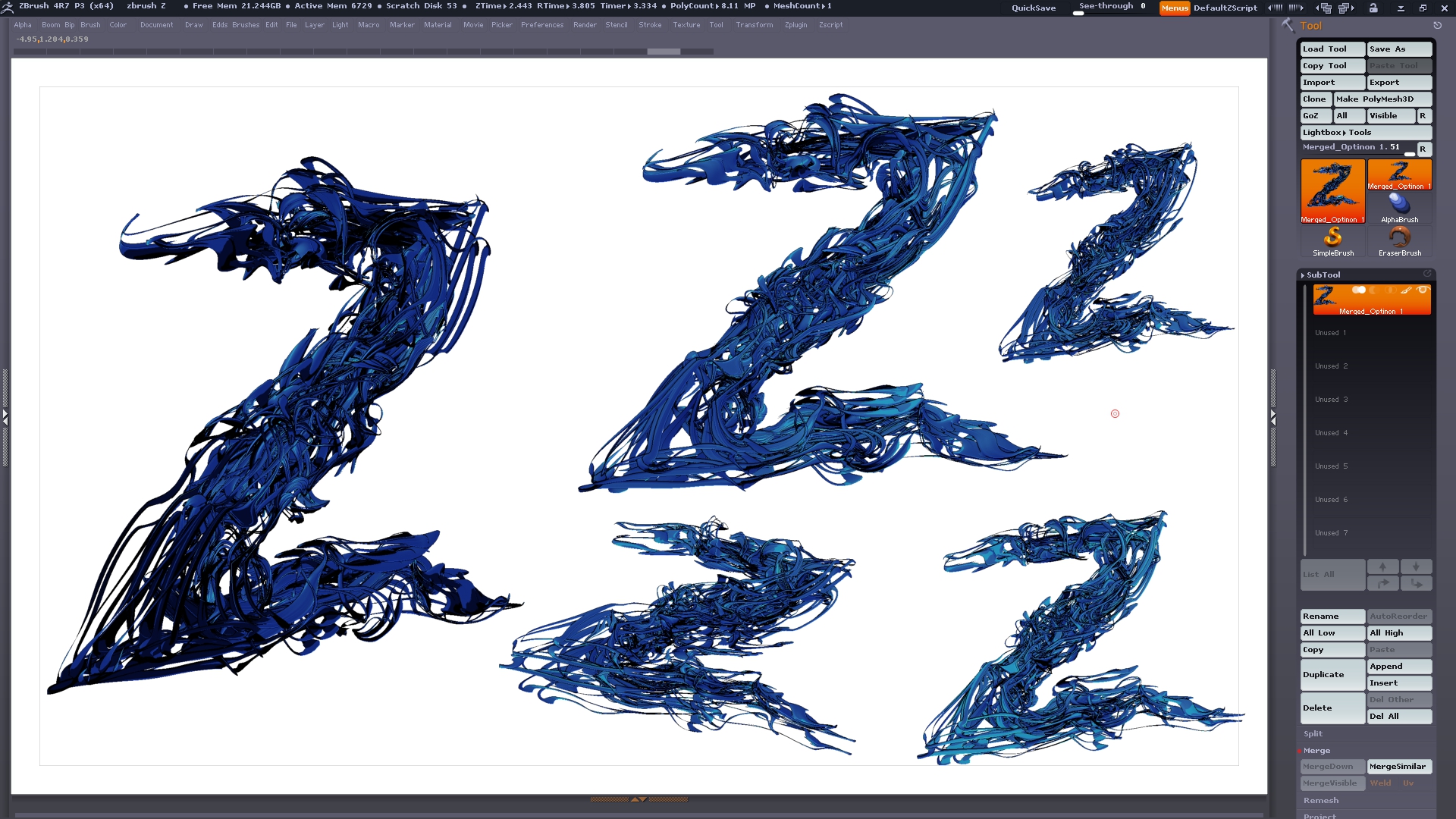This screenshot has height=819, width=1456.
Task: Toggle the Menus button off
Action: [x=1175, y=8]
